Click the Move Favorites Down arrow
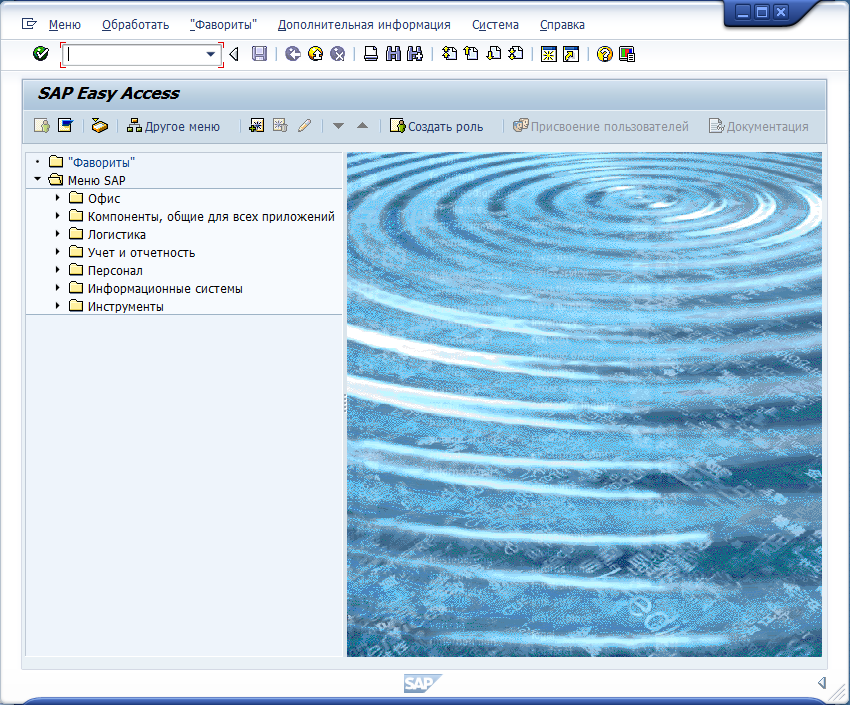The width and height of the screenshot is (850, 705). pos(338,126)
